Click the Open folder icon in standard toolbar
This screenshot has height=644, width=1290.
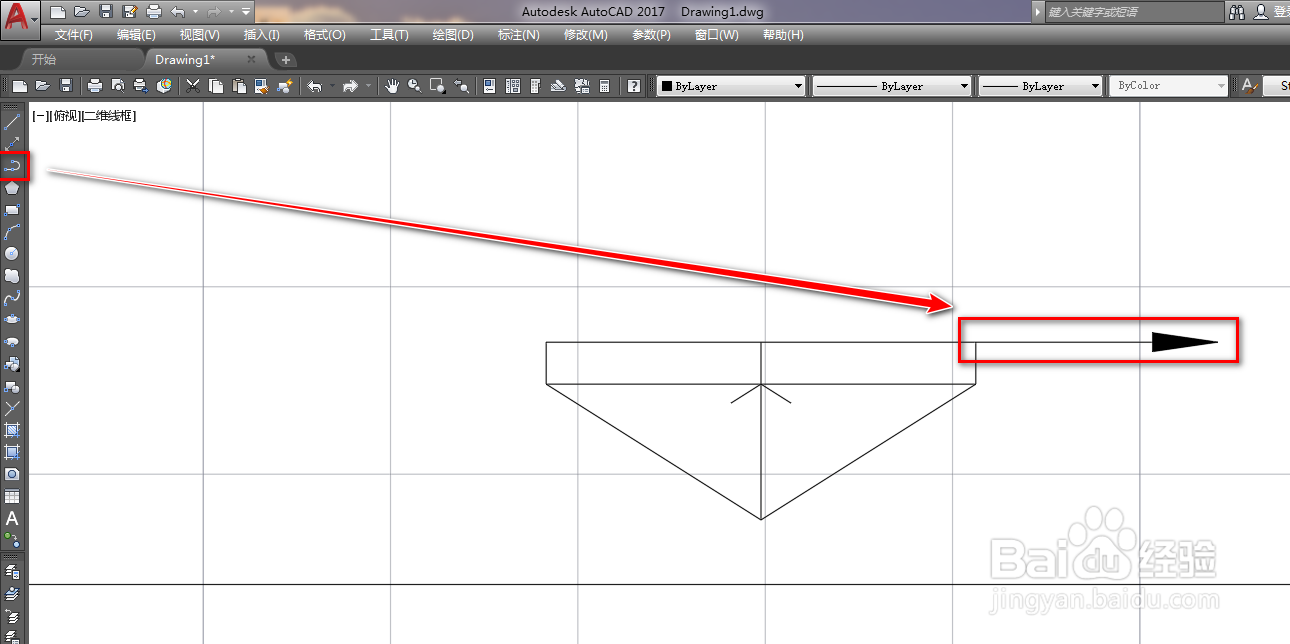[43, 86]
